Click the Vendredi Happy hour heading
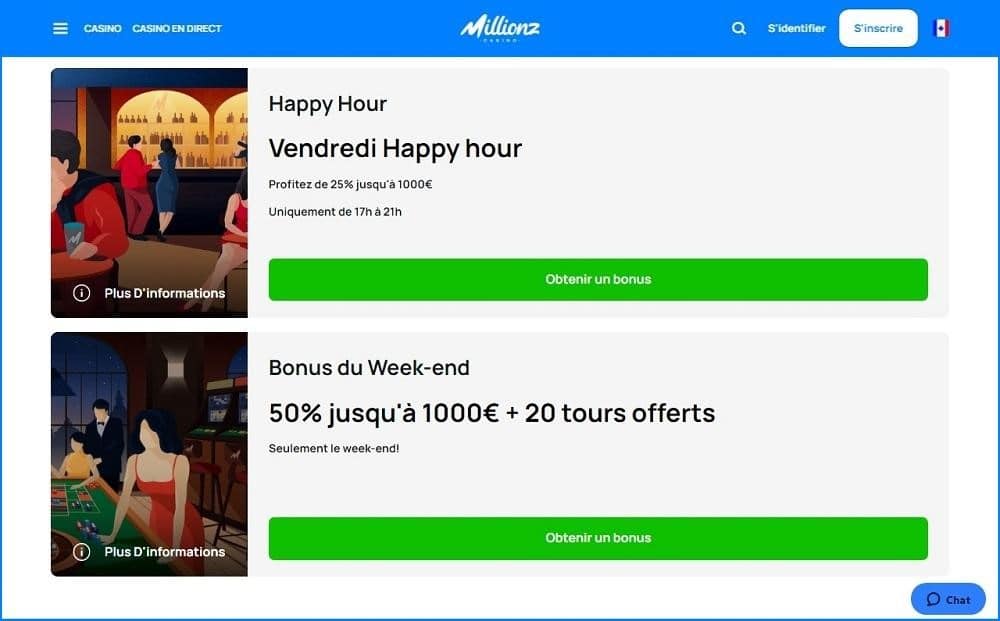Image resolution: width=1000 pixels, height=621 pixels. pyautogui.click(x=395, y=149)
